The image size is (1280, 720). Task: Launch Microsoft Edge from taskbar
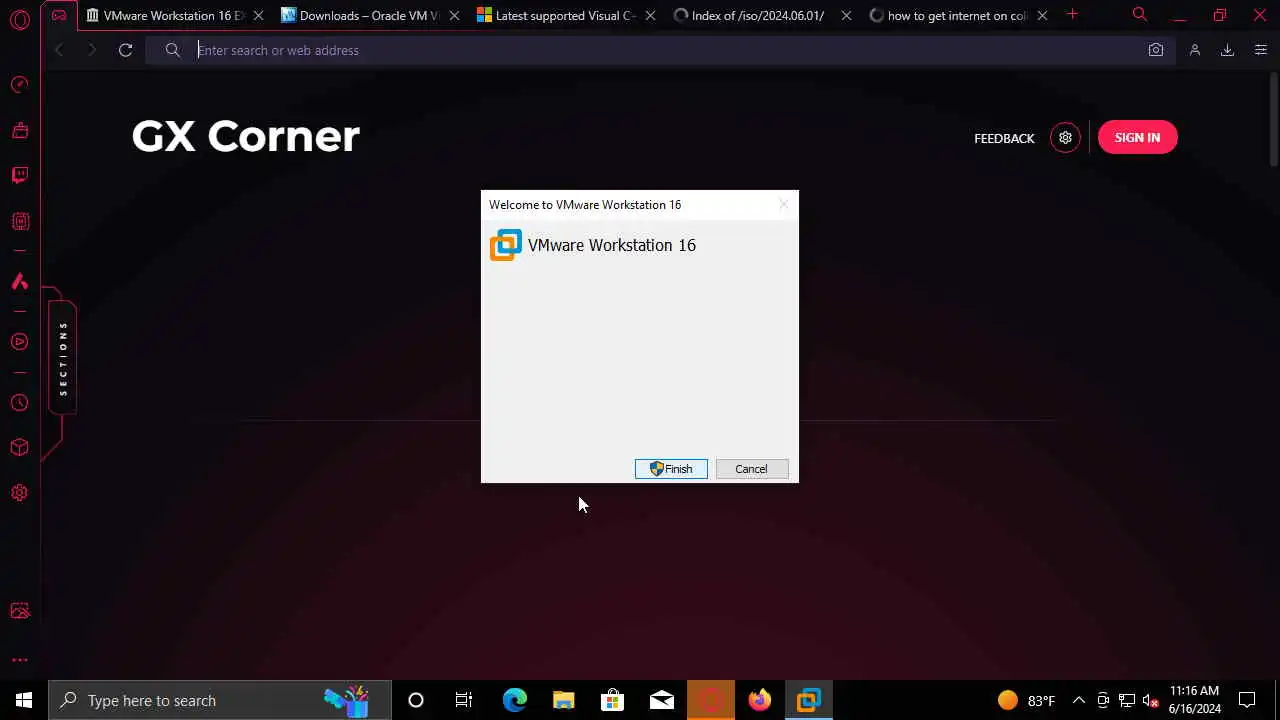(x=514, y=700)
